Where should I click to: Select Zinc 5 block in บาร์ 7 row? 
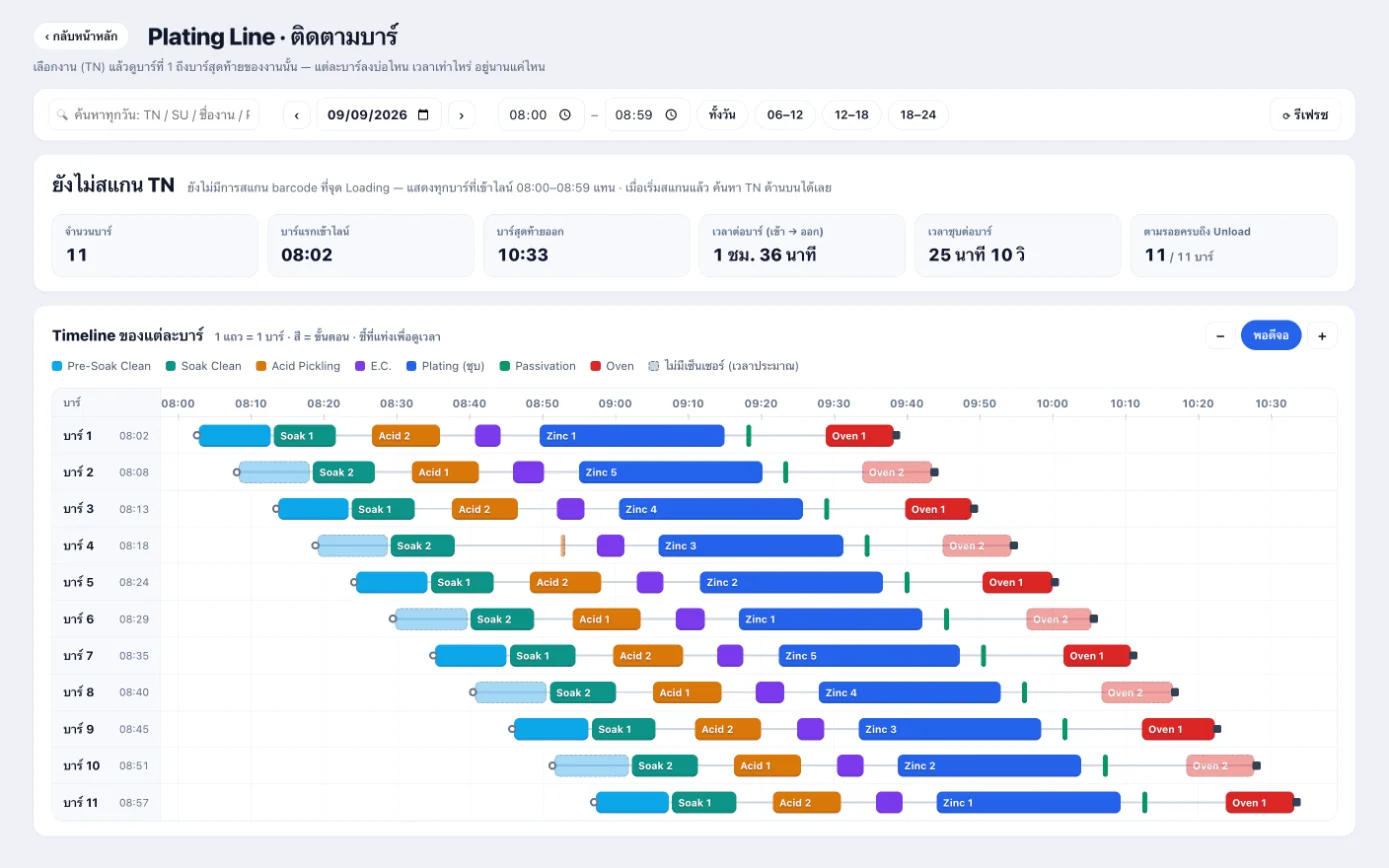point(869,656)
